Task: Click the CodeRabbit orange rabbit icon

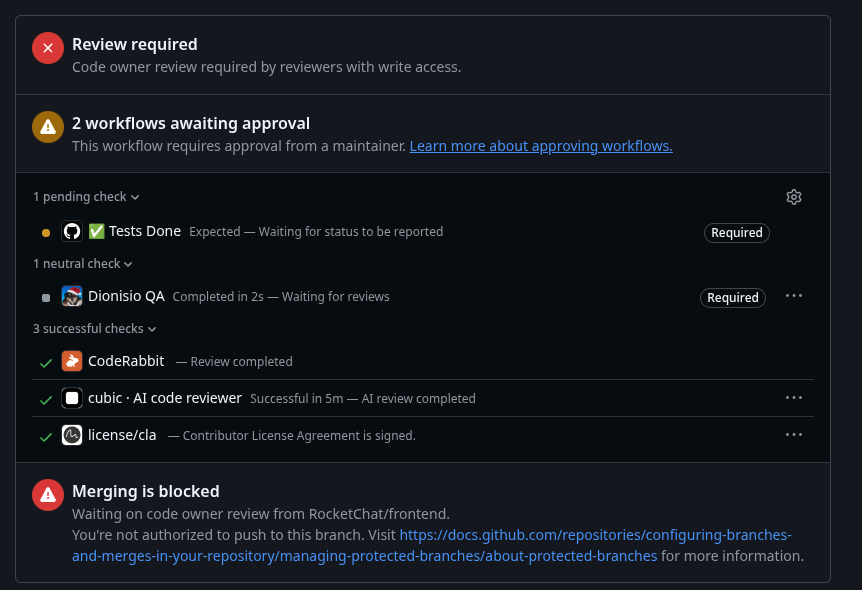Action: [72, 361]
